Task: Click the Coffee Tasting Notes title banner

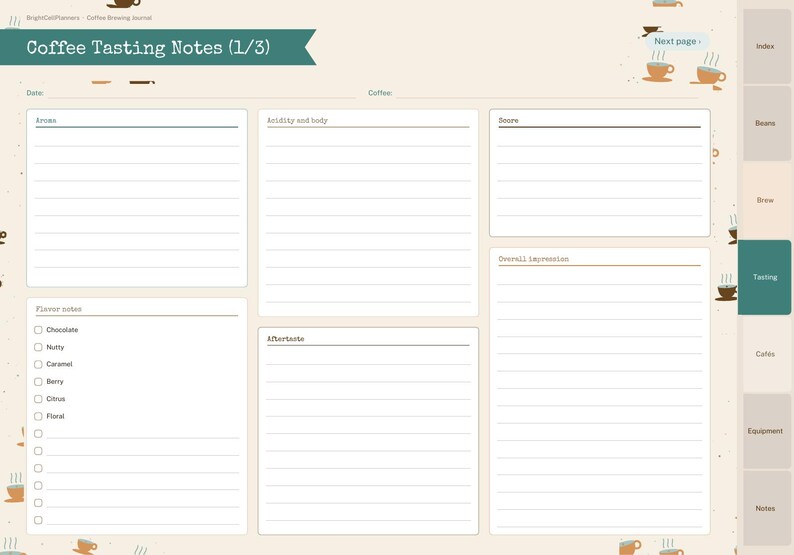Action: (158, 47)
